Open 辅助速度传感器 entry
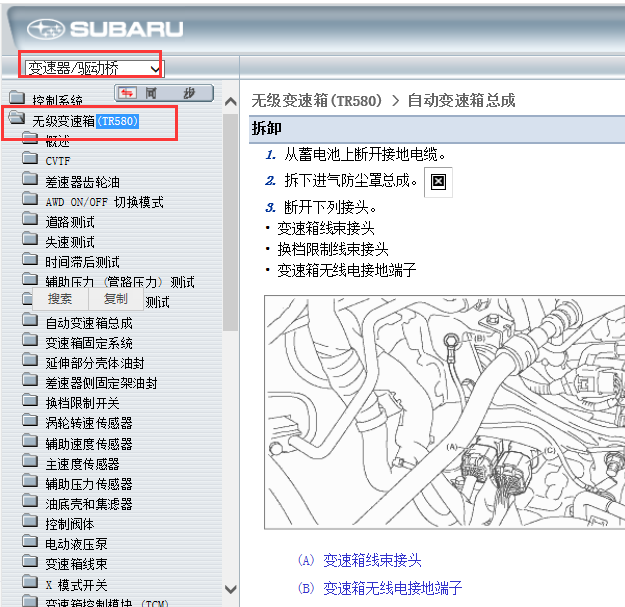625x607 pixels. click(88, 444)
